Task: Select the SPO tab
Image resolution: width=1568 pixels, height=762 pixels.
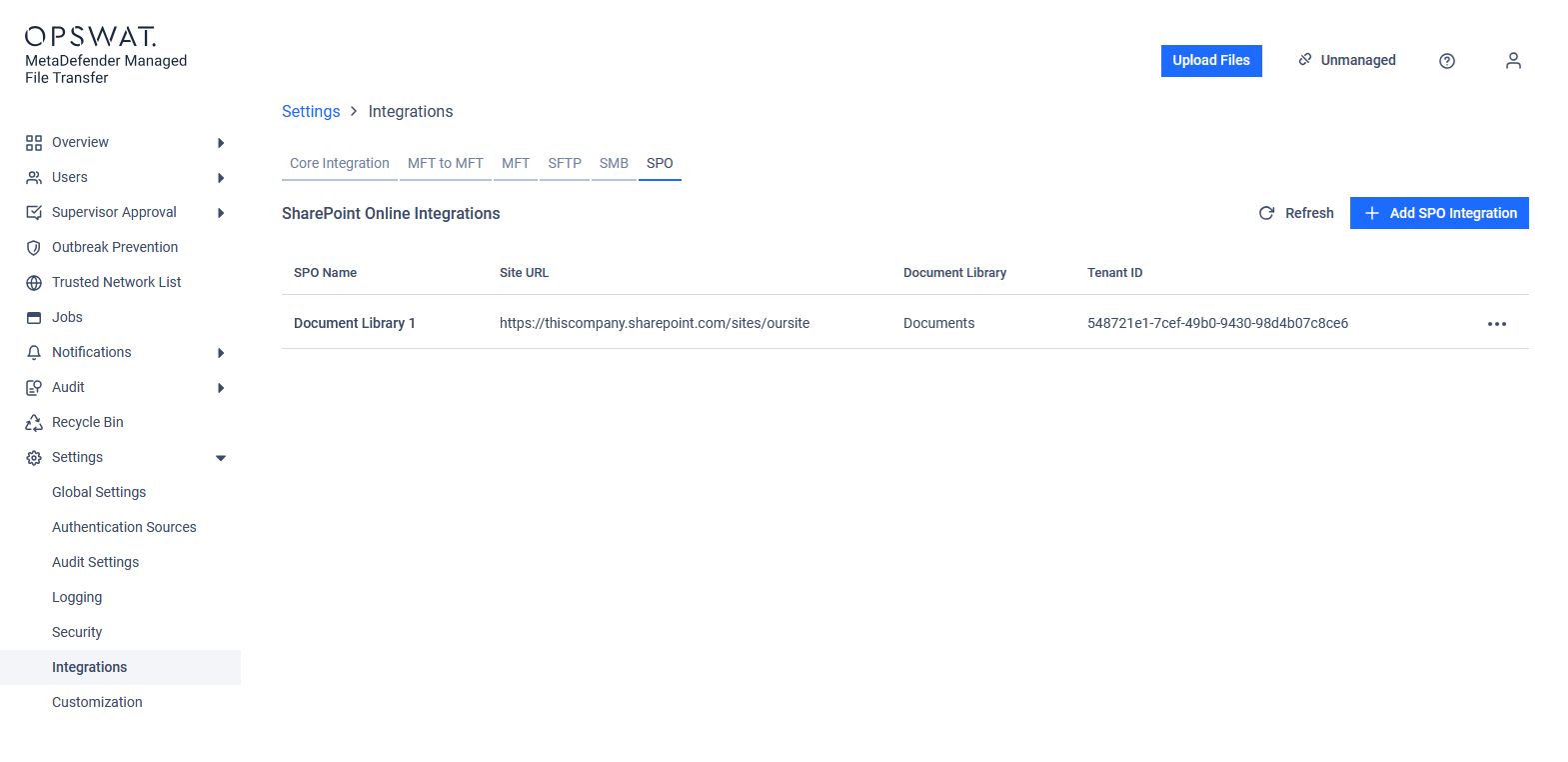Action: coord(660,163)
